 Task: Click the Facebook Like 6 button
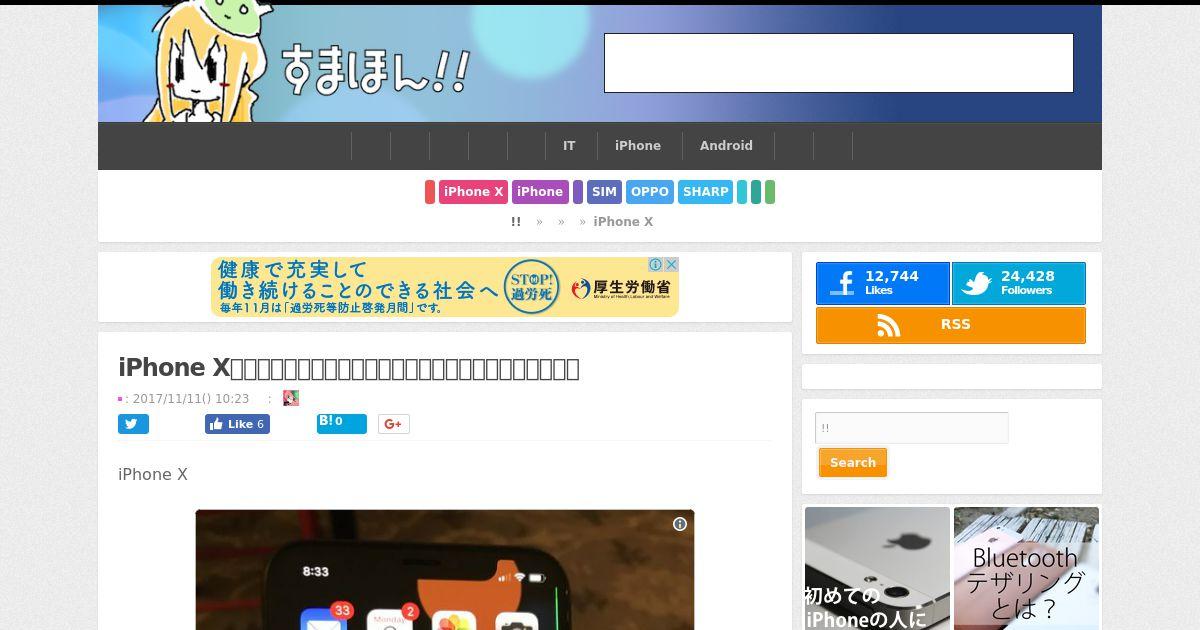[x=237, y=424]
